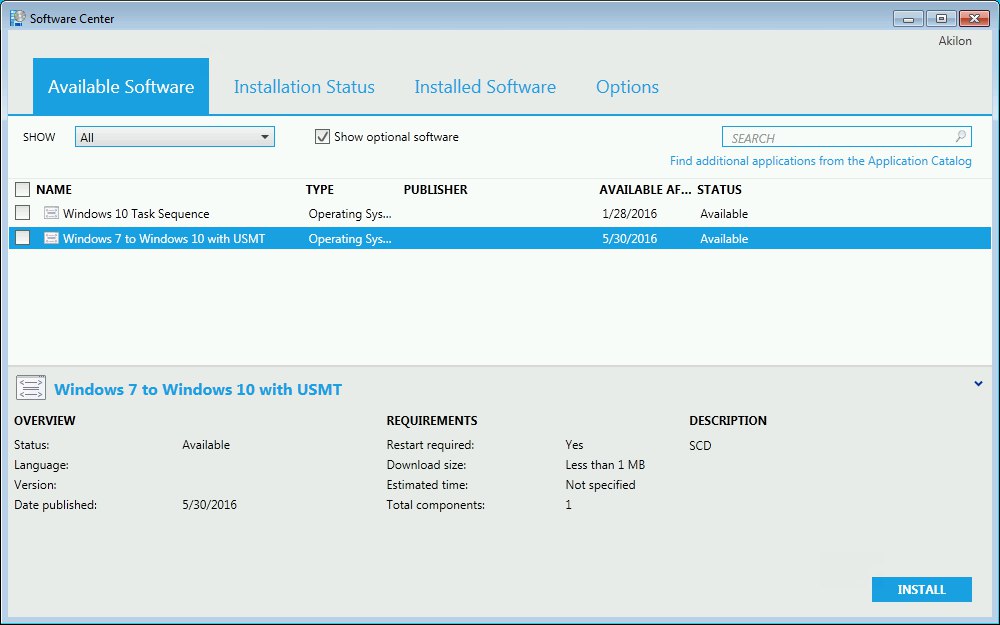Click the Date published value 5/30/2016
Viewport: 1000px width, 625px height.
coord(209,504)
